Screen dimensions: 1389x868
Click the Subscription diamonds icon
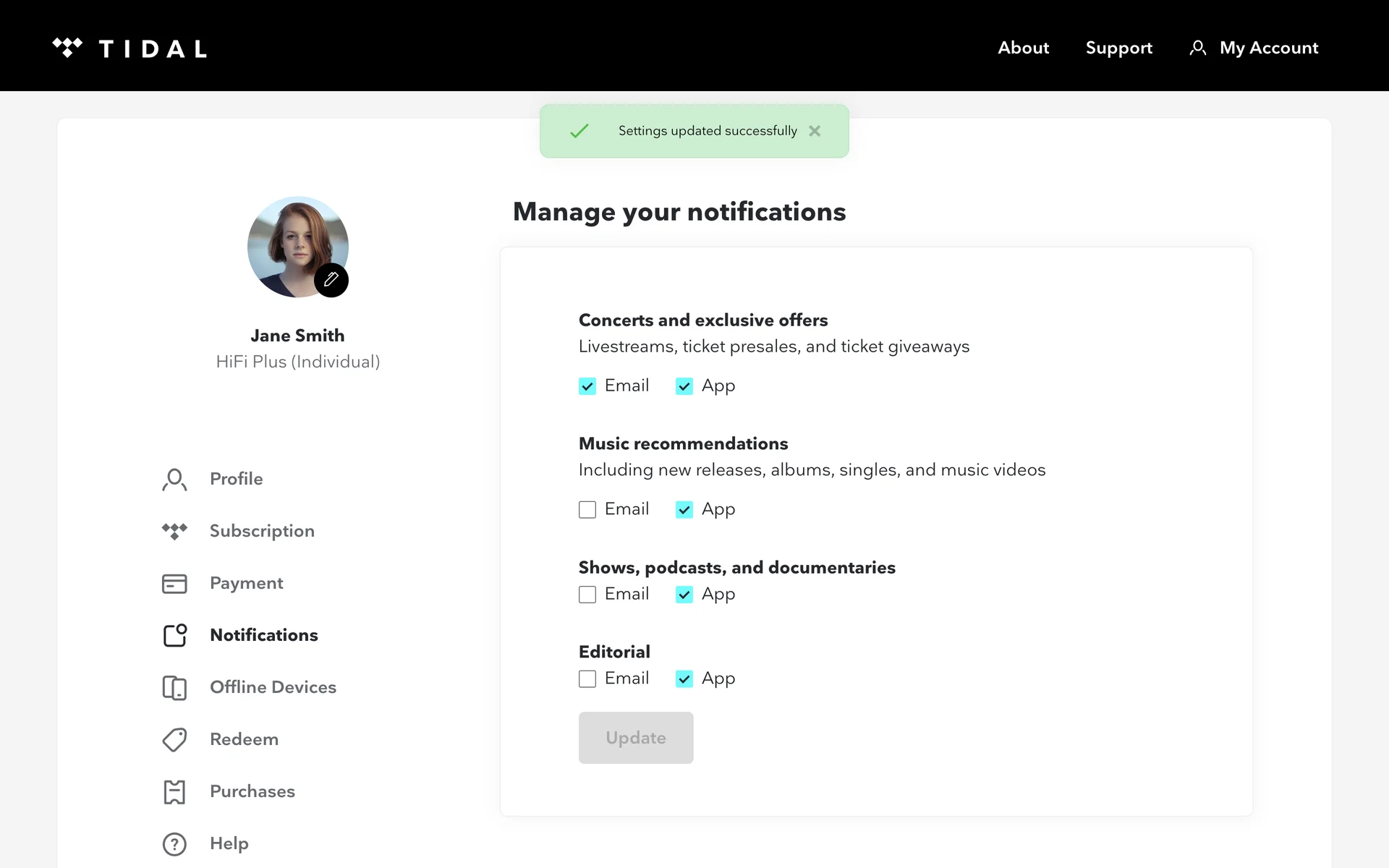(x=174, y=532)
